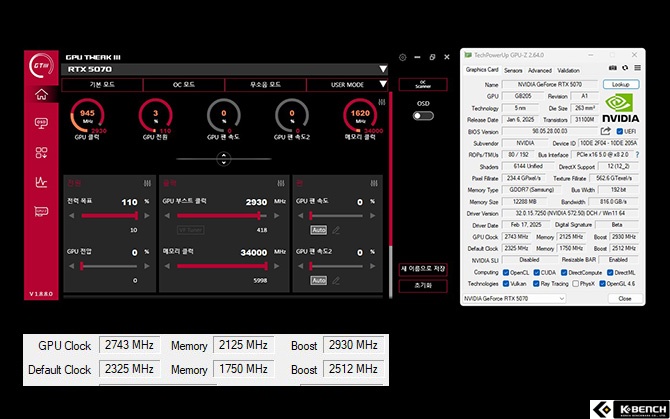Select the OC 모드 tab
The height and width of the screenshot is (419, 670).
click(x=184, y=85)
